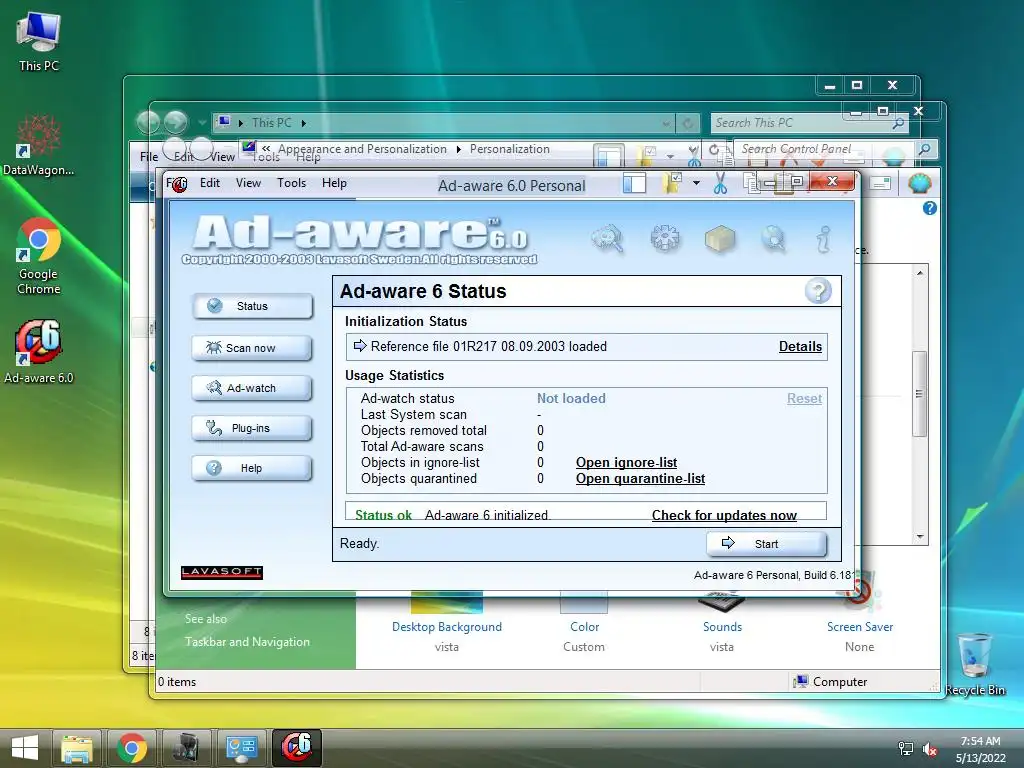
Task: Open the quarantine box icon in Ad-aware
Action: [x=720, y=238]
